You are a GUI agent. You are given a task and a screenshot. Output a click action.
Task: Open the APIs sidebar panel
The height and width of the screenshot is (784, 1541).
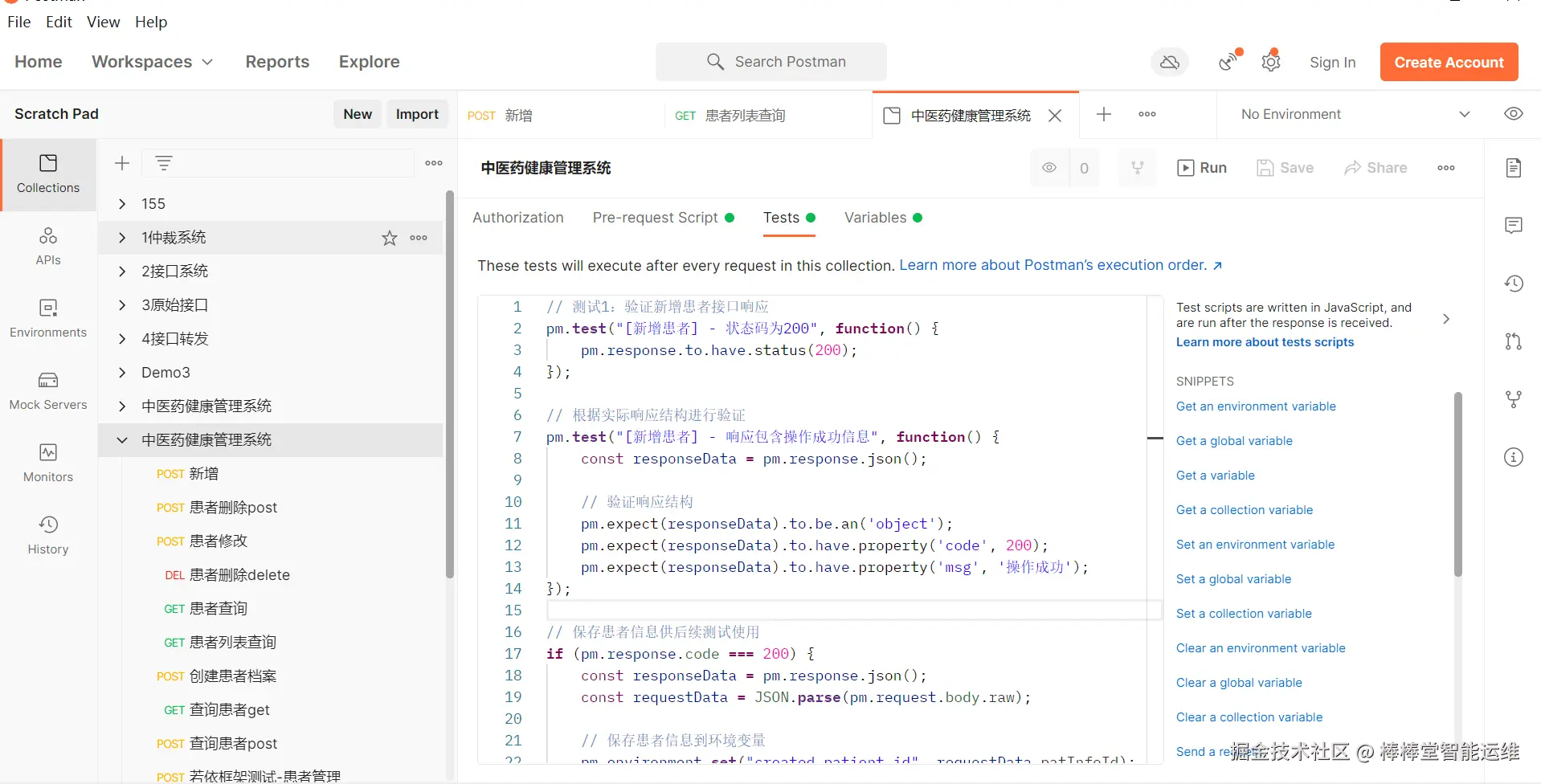tap(48, 247)
